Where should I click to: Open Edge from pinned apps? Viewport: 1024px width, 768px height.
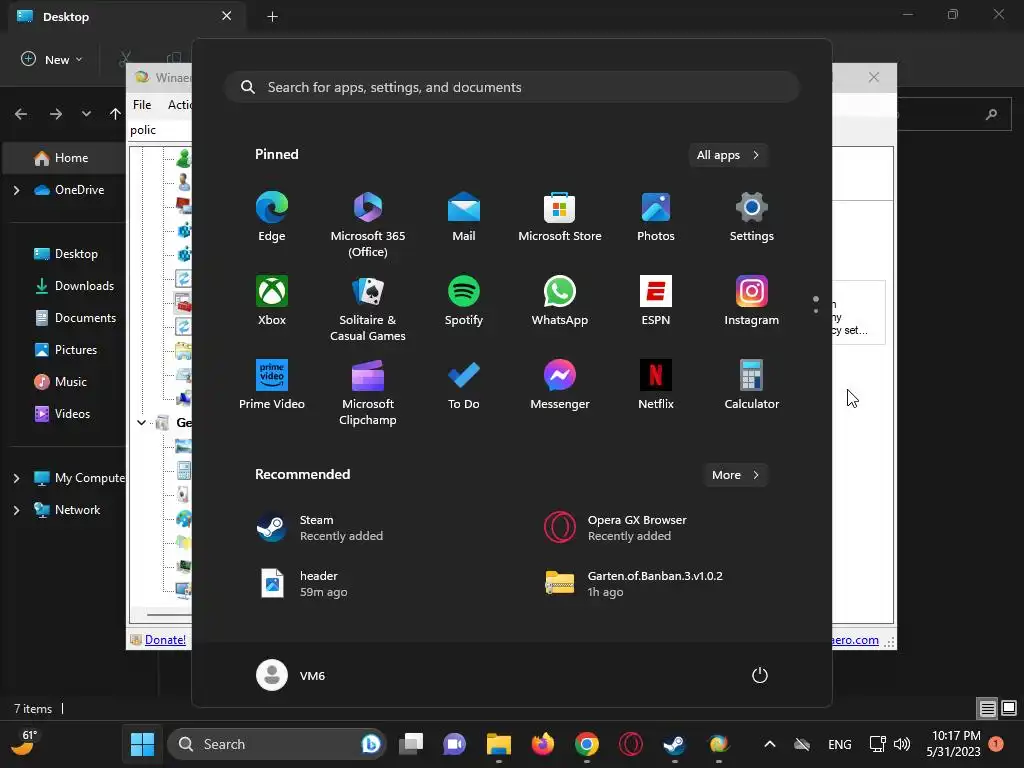[x=272, y=217]
